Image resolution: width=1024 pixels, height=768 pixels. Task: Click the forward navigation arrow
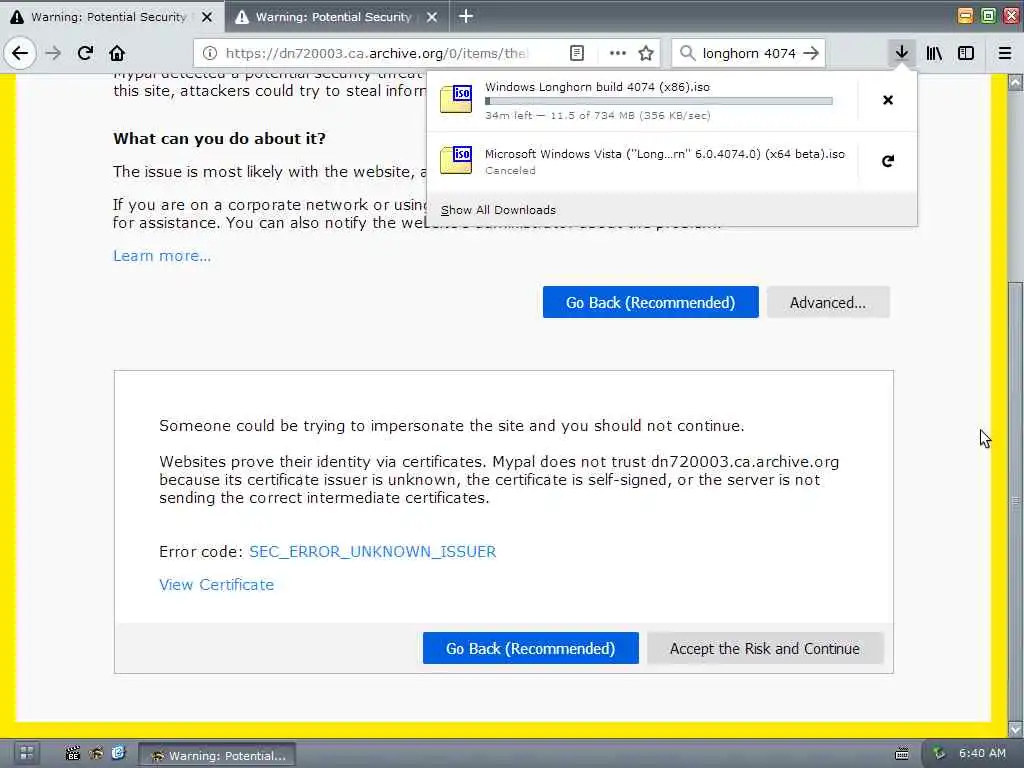pyautogui.click(x=53, y=53)
